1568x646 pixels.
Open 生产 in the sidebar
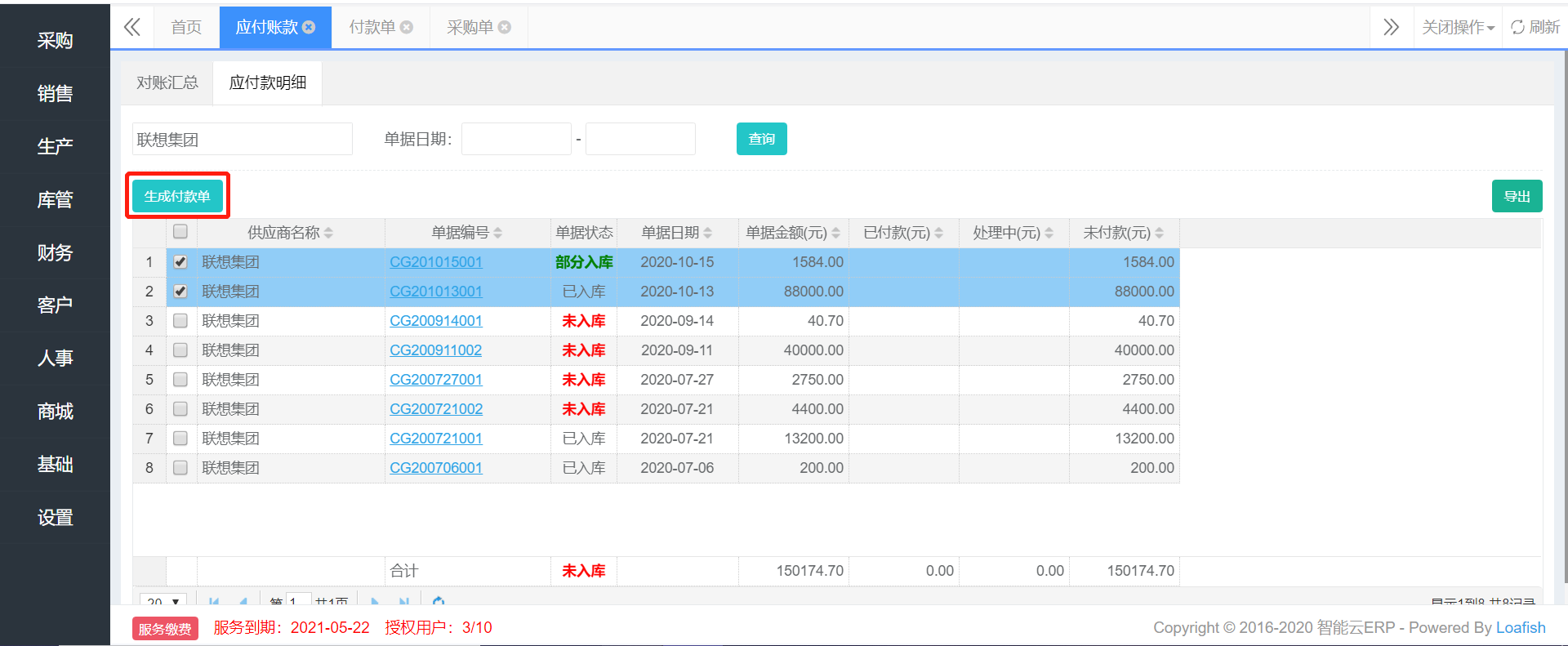[55, 146]
